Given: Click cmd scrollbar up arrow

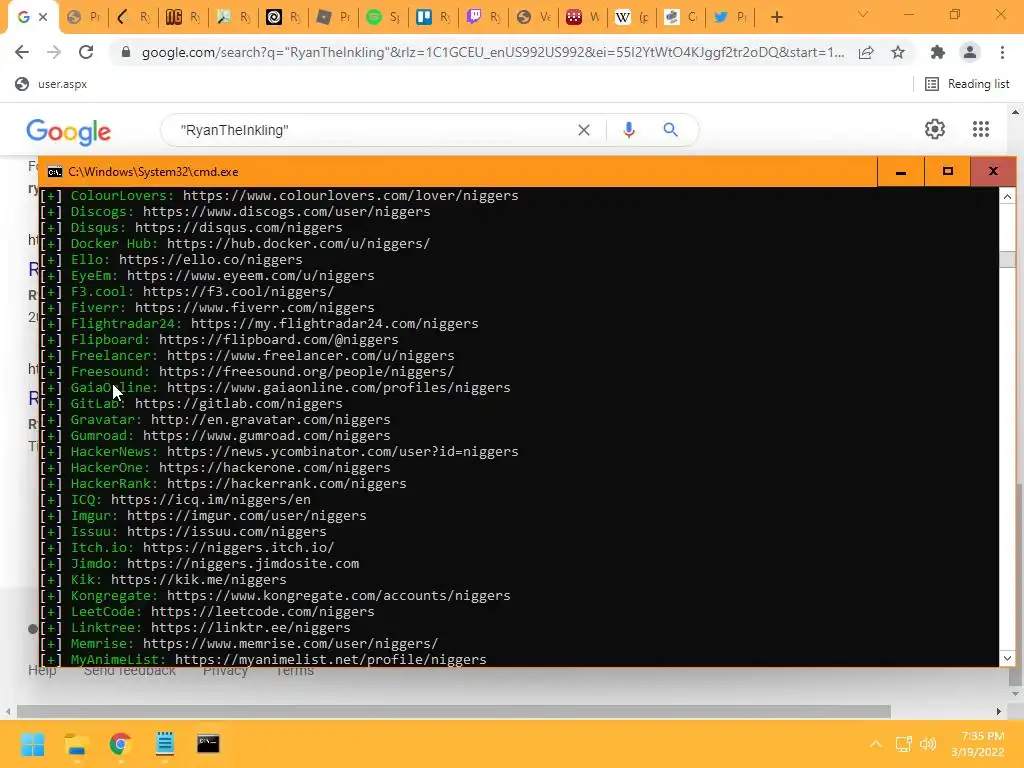Looking at the screenshot, I should point(1008,197).
